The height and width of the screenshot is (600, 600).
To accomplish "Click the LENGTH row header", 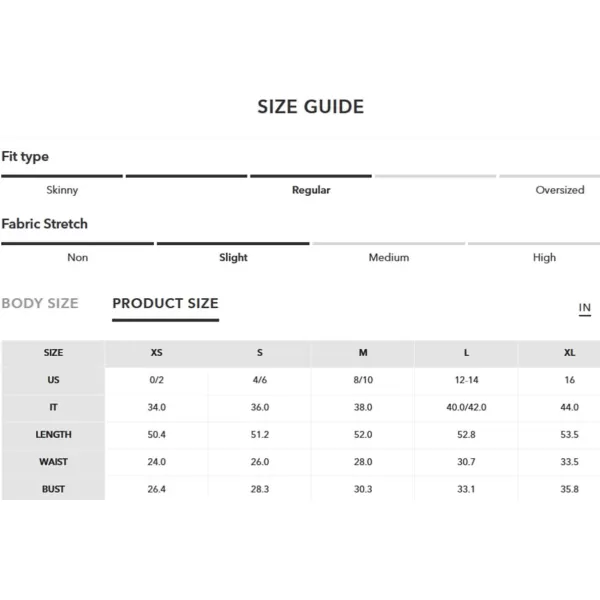I will tap(53, 435).
